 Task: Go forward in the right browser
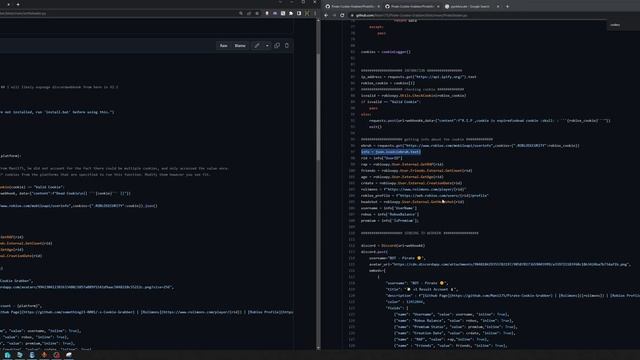pos(334,16)
